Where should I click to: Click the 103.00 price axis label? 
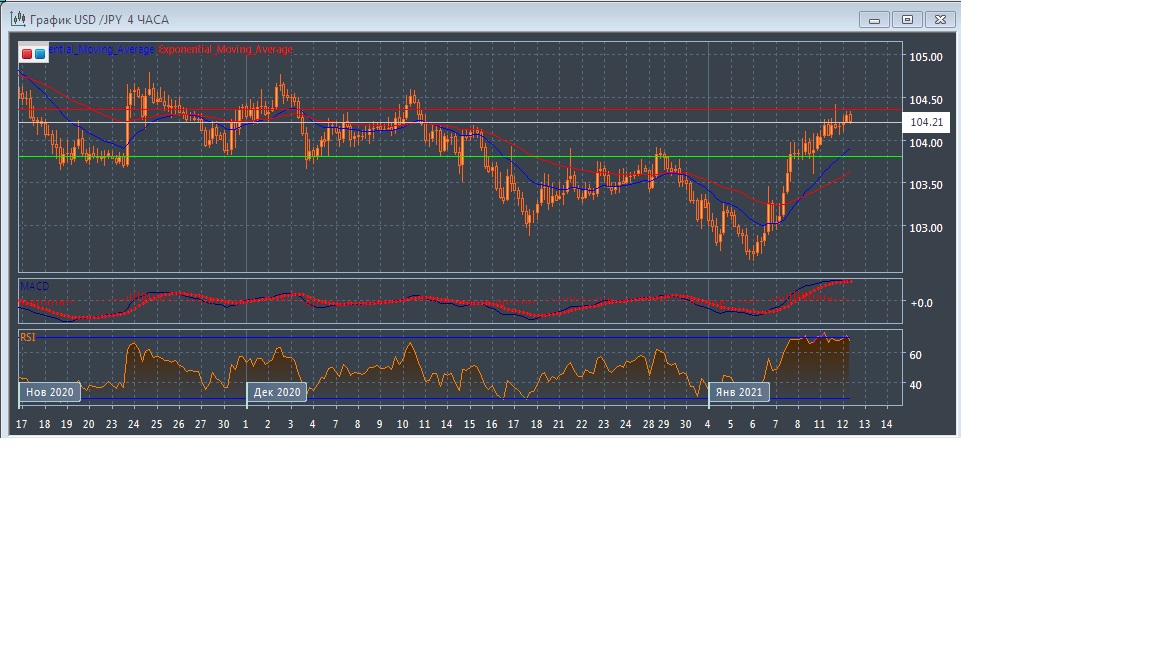925,228
